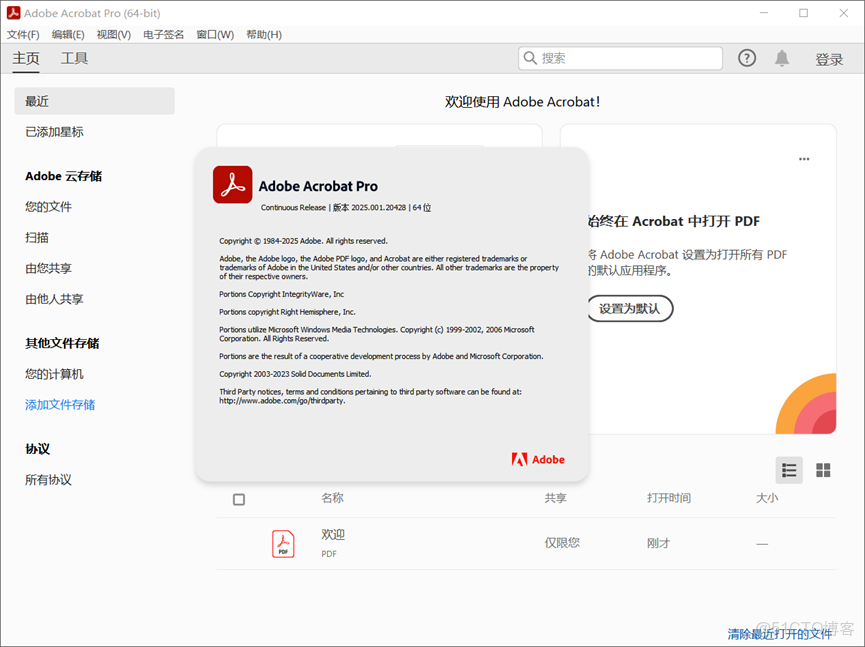
Task: Click the 清除最近打开的文件 link
Action: [x=778, y=633]
